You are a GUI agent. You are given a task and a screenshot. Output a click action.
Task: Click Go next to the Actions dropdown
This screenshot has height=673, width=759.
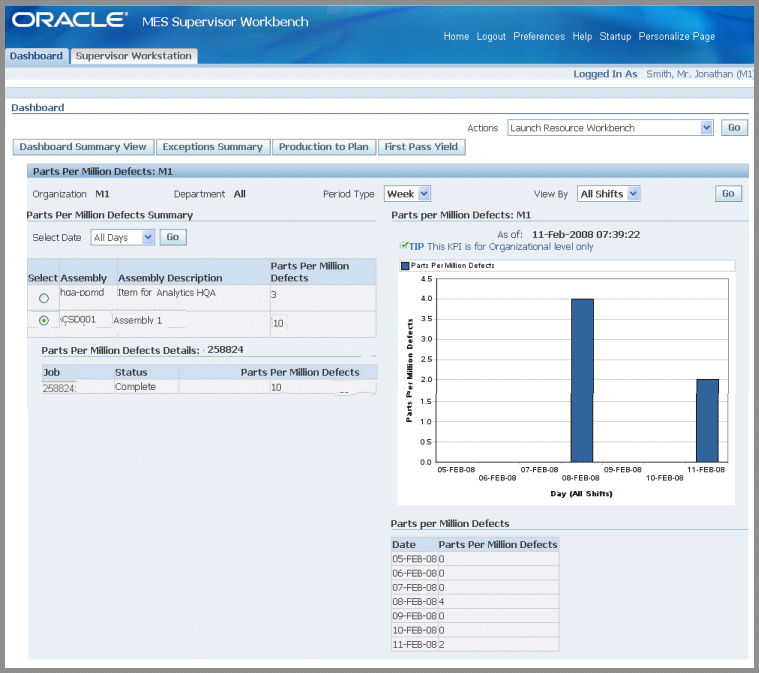coord(734,128)
